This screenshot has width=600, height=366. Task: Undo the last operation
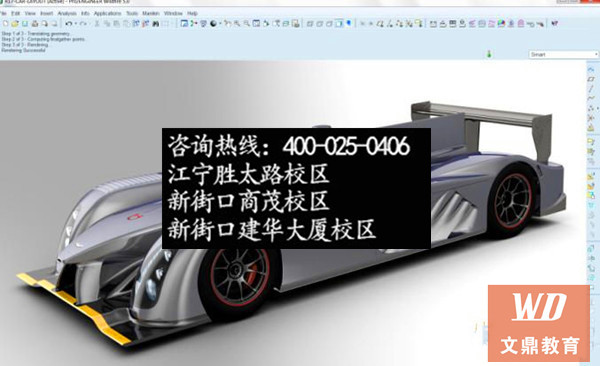pos(68,24)
